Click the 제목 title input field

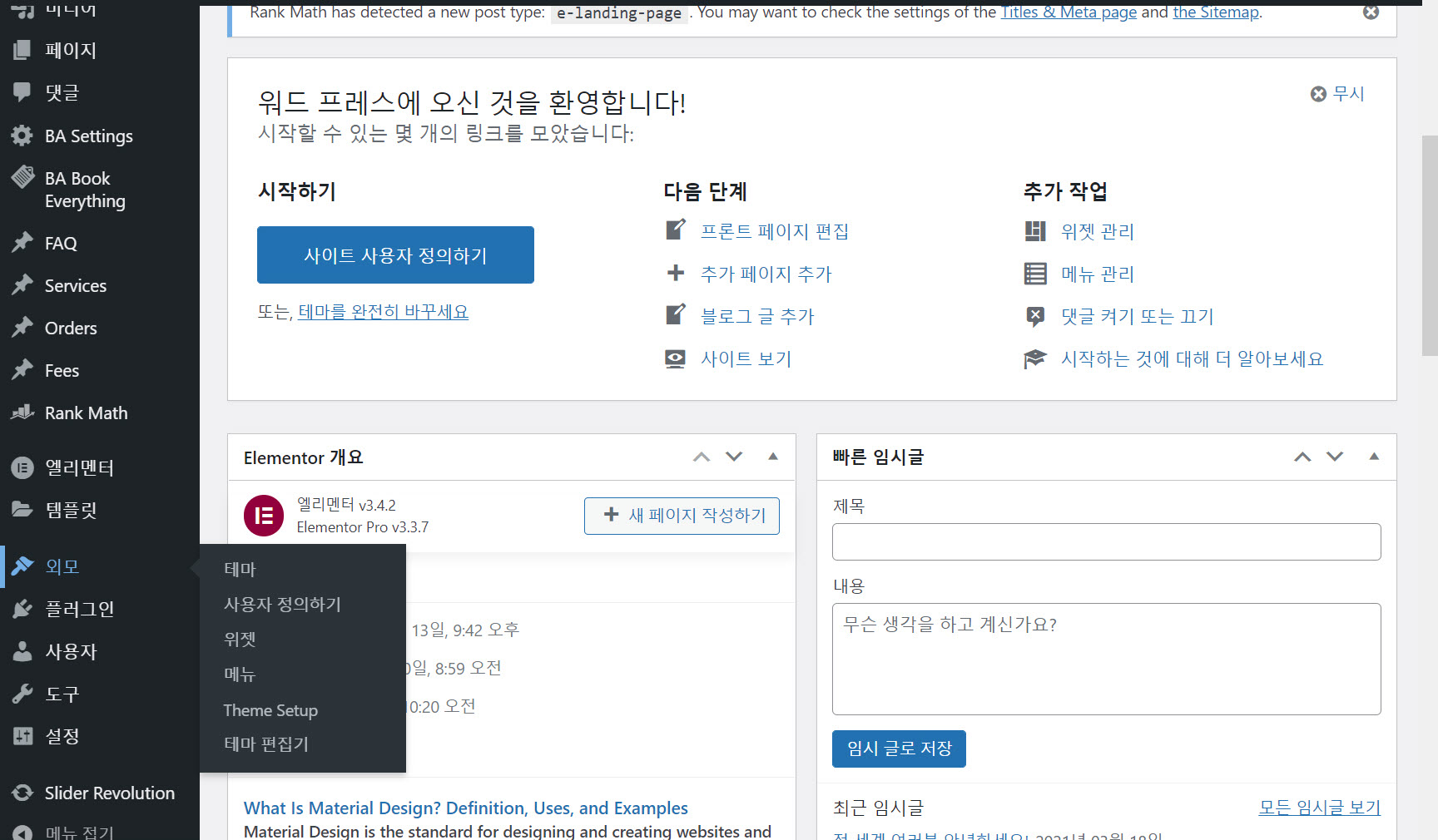1107,541
